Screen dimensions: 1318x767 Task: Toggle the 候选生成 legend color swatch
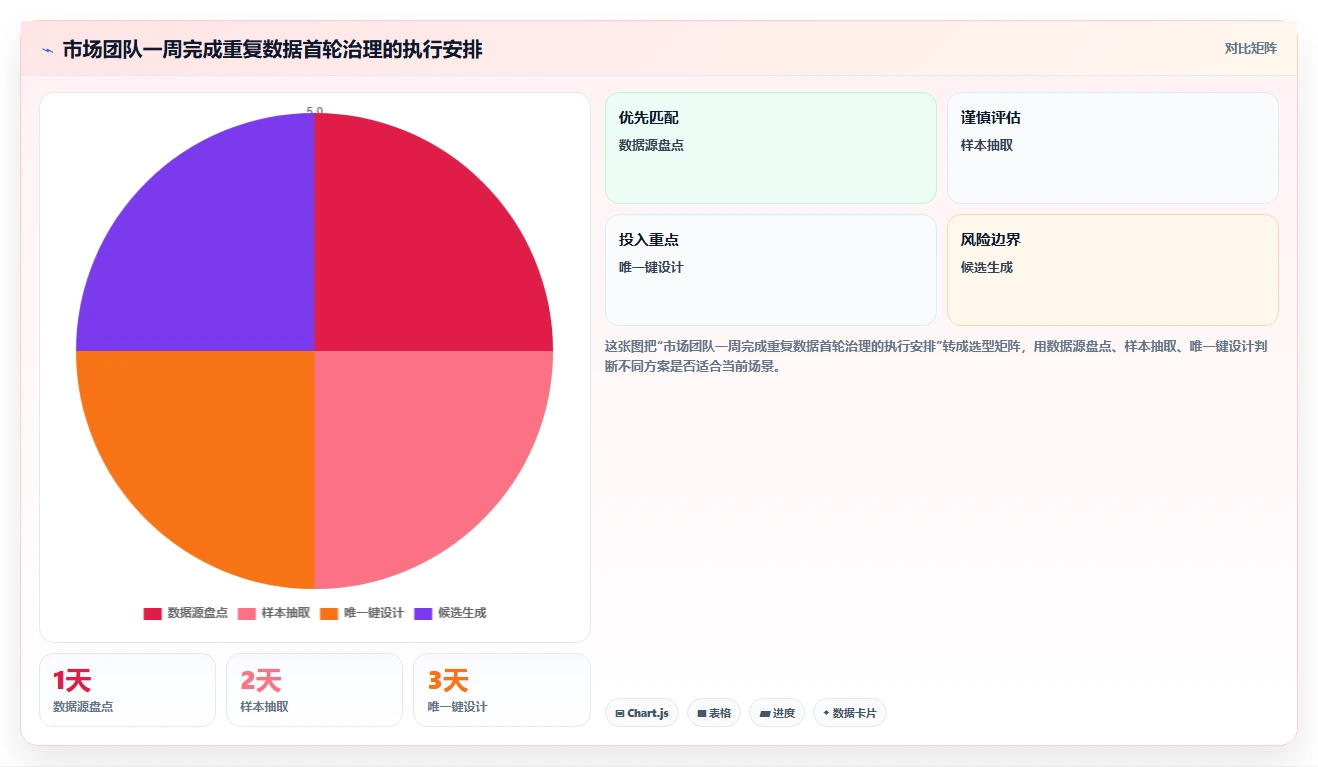pos(424,613)
